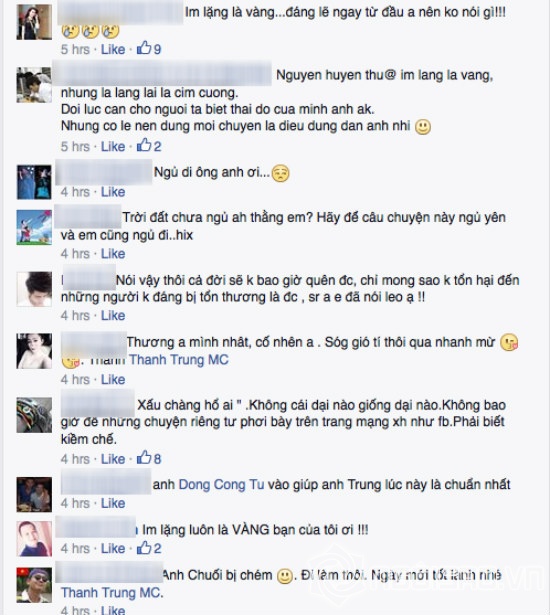This screenshot has width=550, height=615.
Task: Click the thumbs-up icon showing 8 likes
Action: pos(144,457)
